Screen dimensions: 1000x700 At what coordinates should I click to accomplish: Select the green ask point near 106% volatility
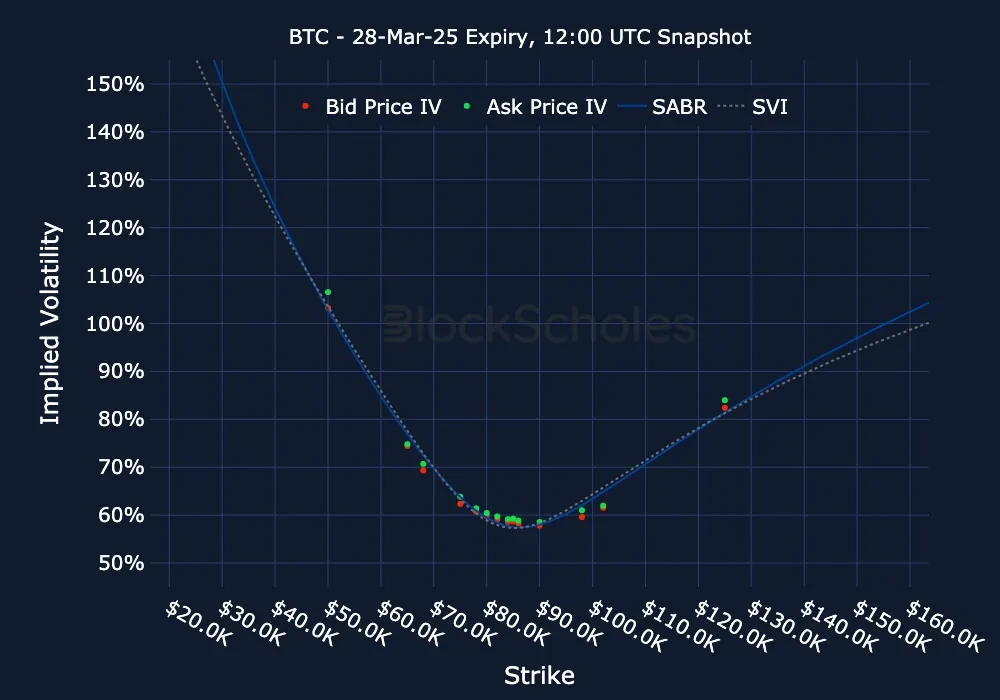click(328, 292)
